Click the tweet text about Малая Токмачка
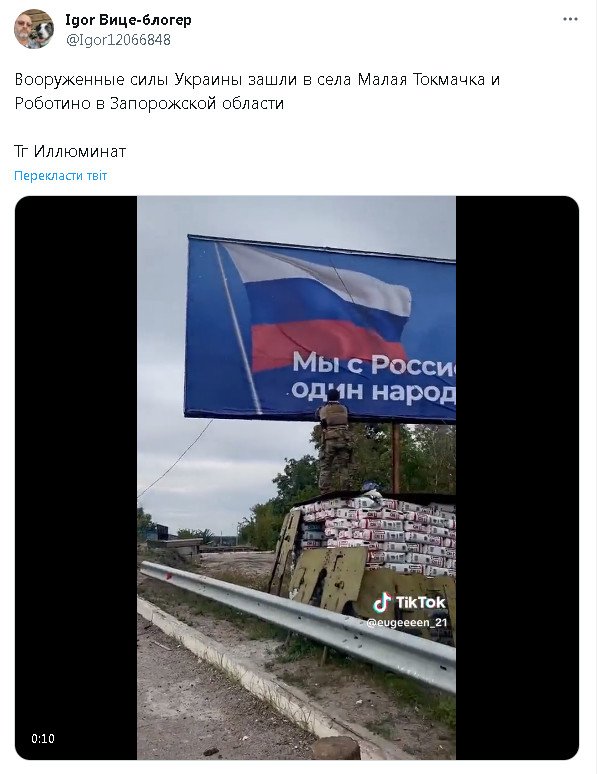Viewport: 597px width, 774px height. coord(257,91)
